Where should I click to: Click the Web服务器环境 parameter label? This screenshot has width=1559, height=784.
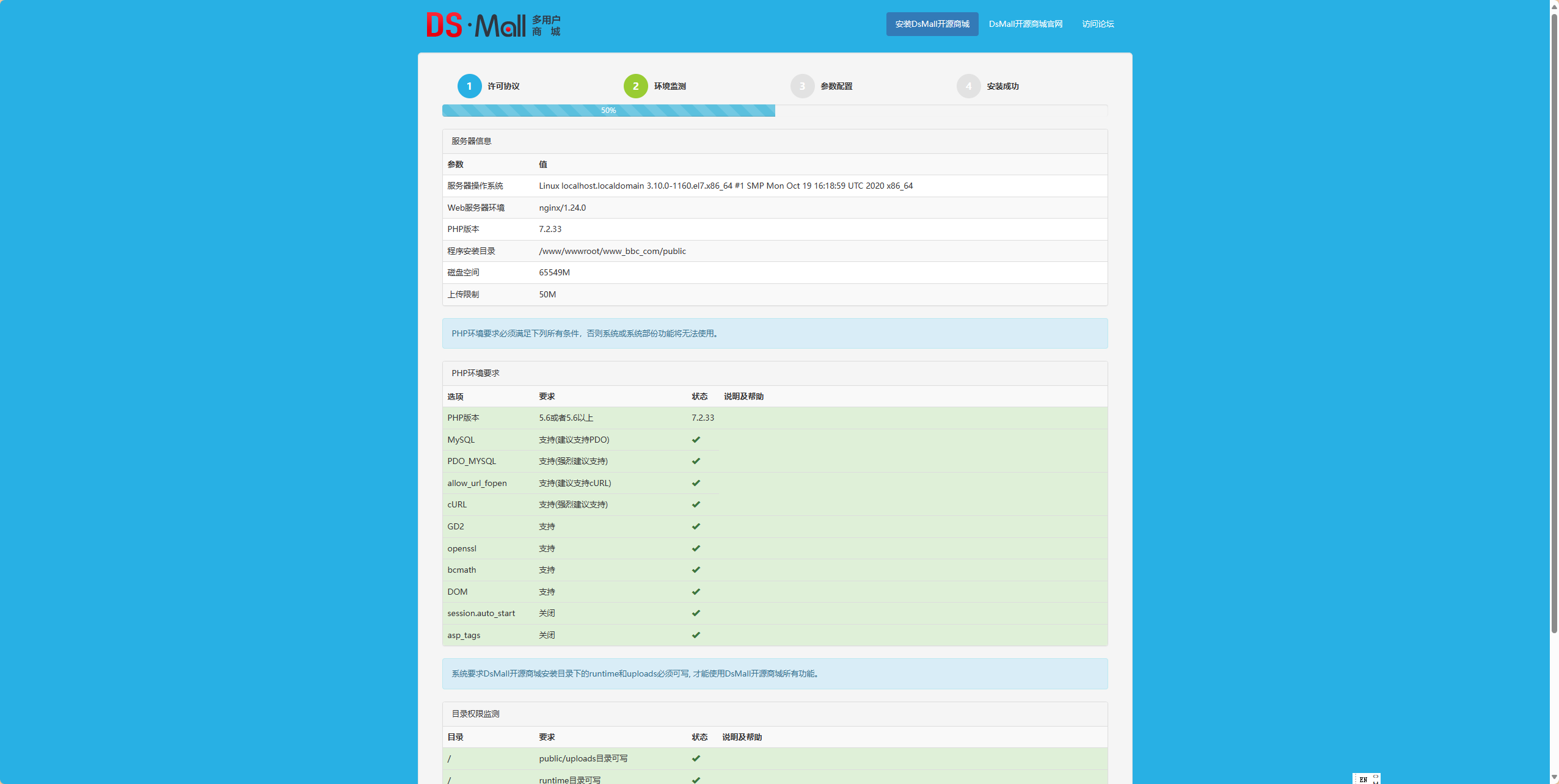476,208
